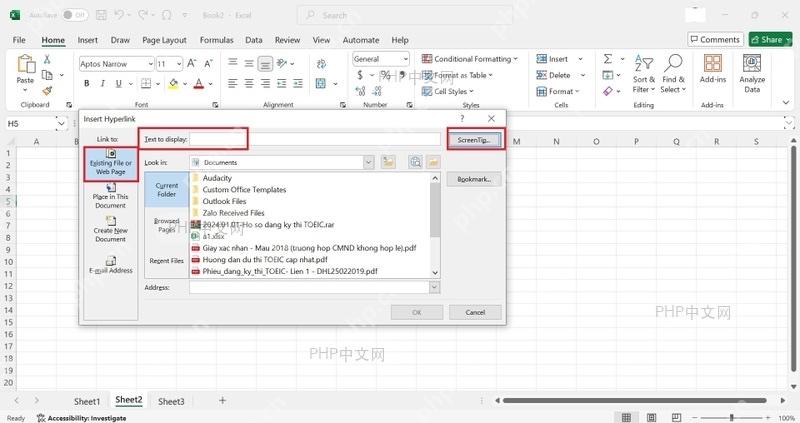This screenshot has height=423, width=800.
Task: Open the font size 11 dropdown
Action: point(179,64)
